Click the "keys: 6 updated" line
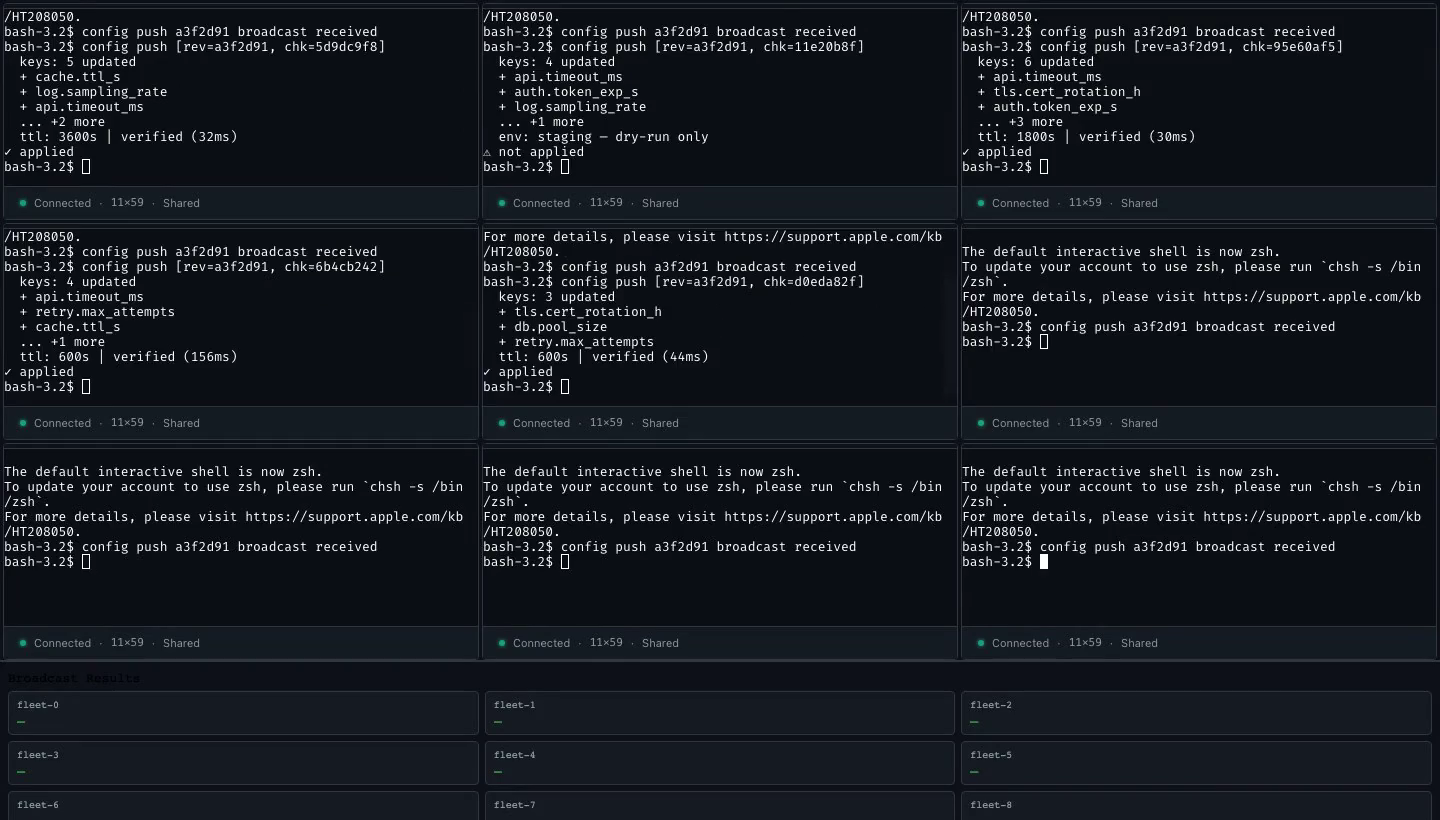The image size is (1440, 820). (x=1036, y=62)
